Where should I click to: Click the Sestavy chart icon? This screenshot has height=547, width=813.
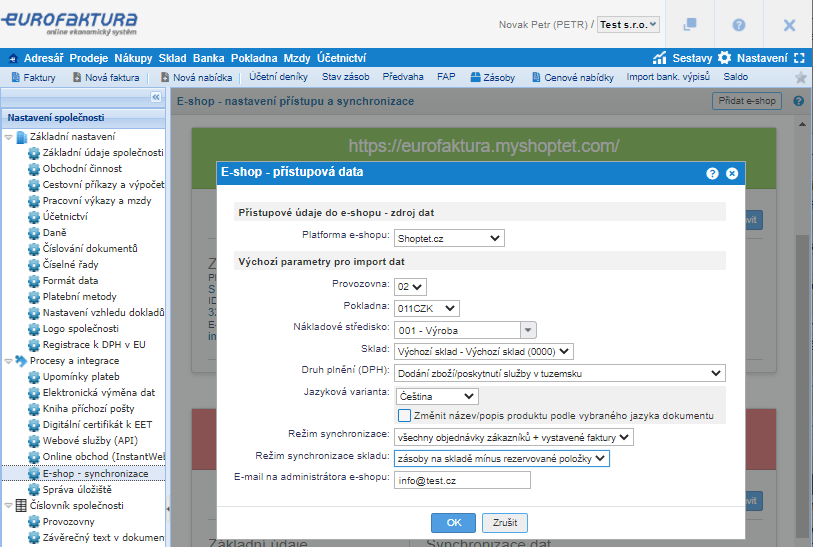click(660, 58)
